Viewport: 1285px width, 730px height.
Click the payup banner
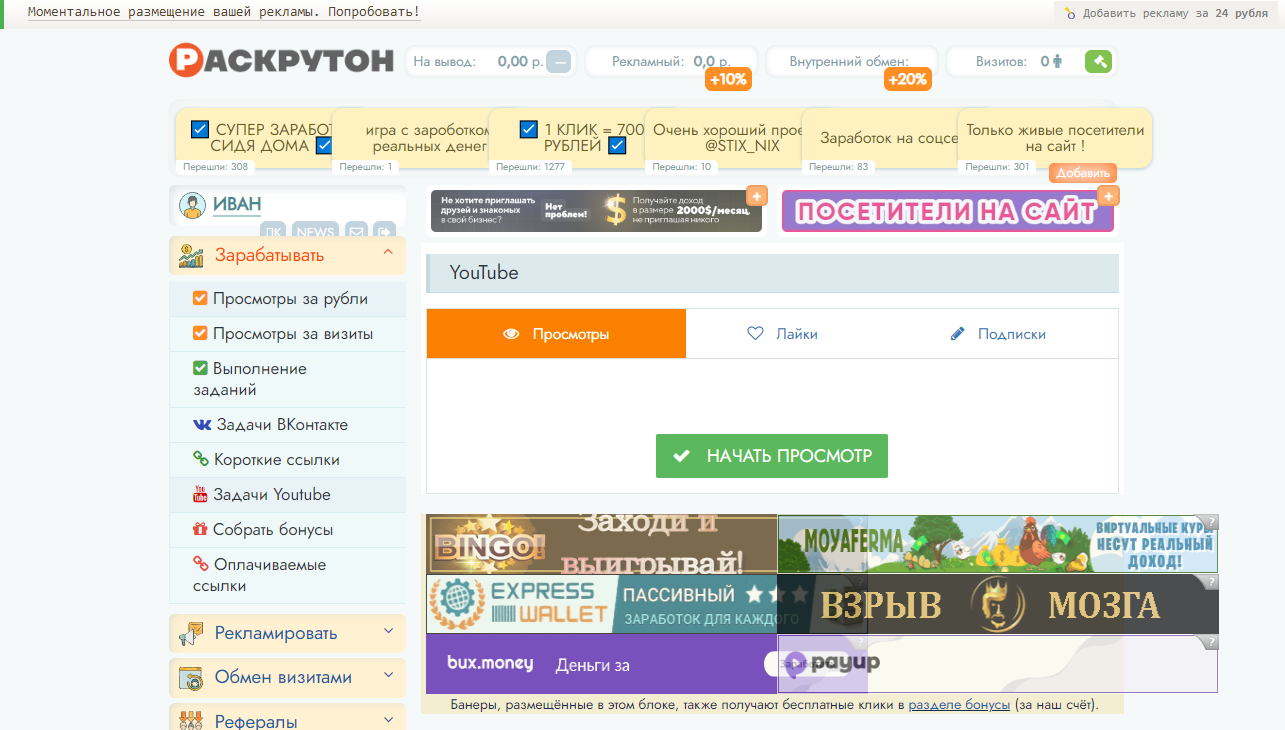click(x=998, y=664)
